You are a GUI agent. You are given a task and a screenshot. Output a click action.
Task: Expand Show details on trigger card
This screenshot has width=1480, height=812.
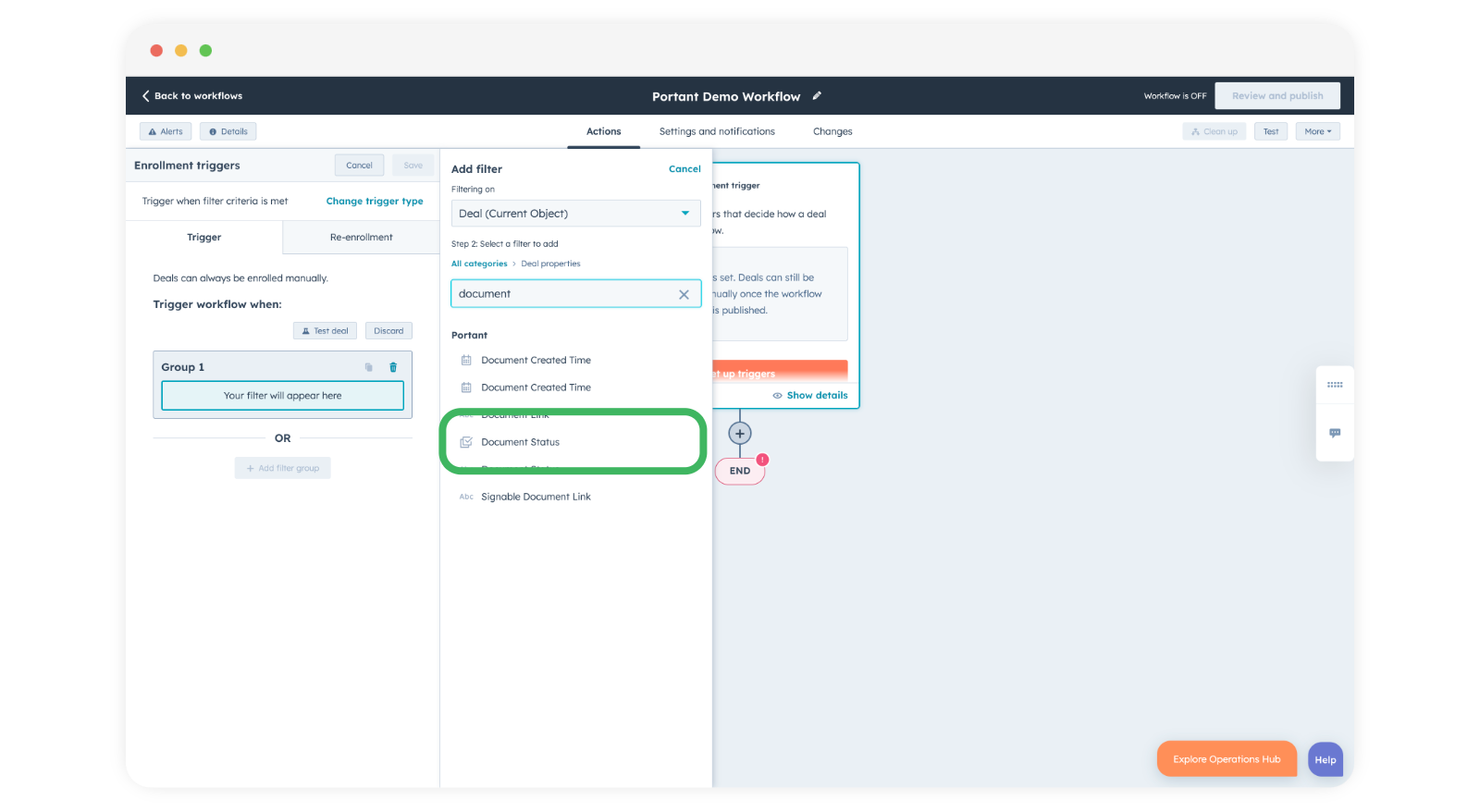tap(810, 395)
